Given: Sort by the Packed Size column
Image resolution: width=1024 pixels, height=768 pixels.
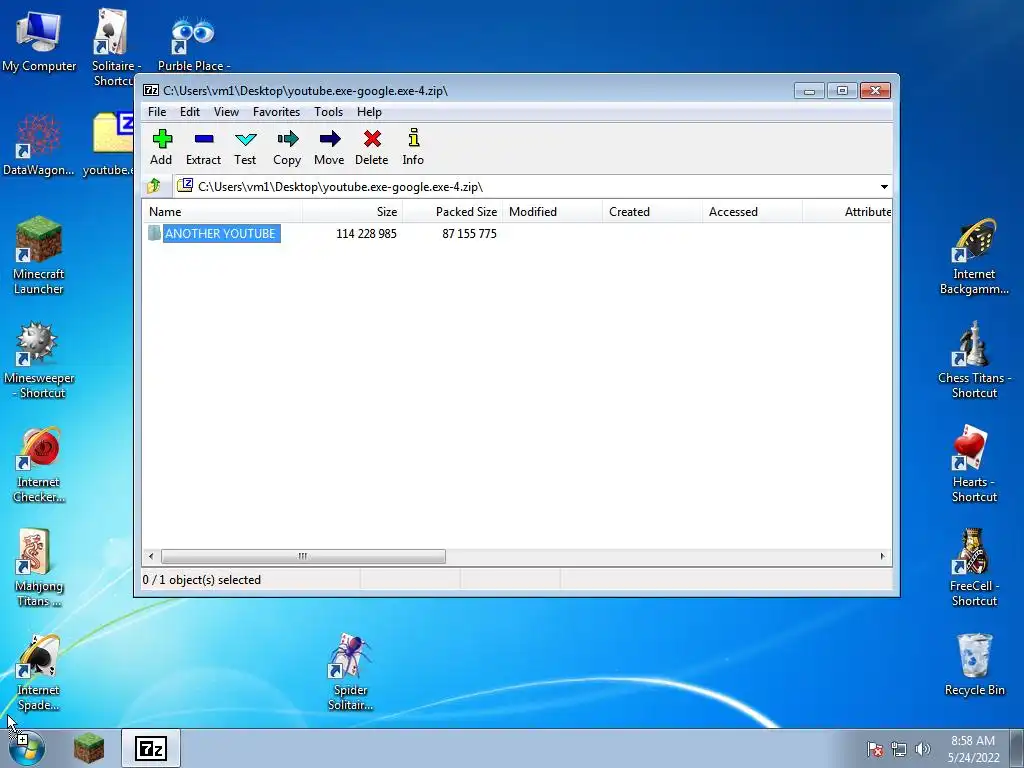Looking at the screenshot, I should click(x=453, y=212).
